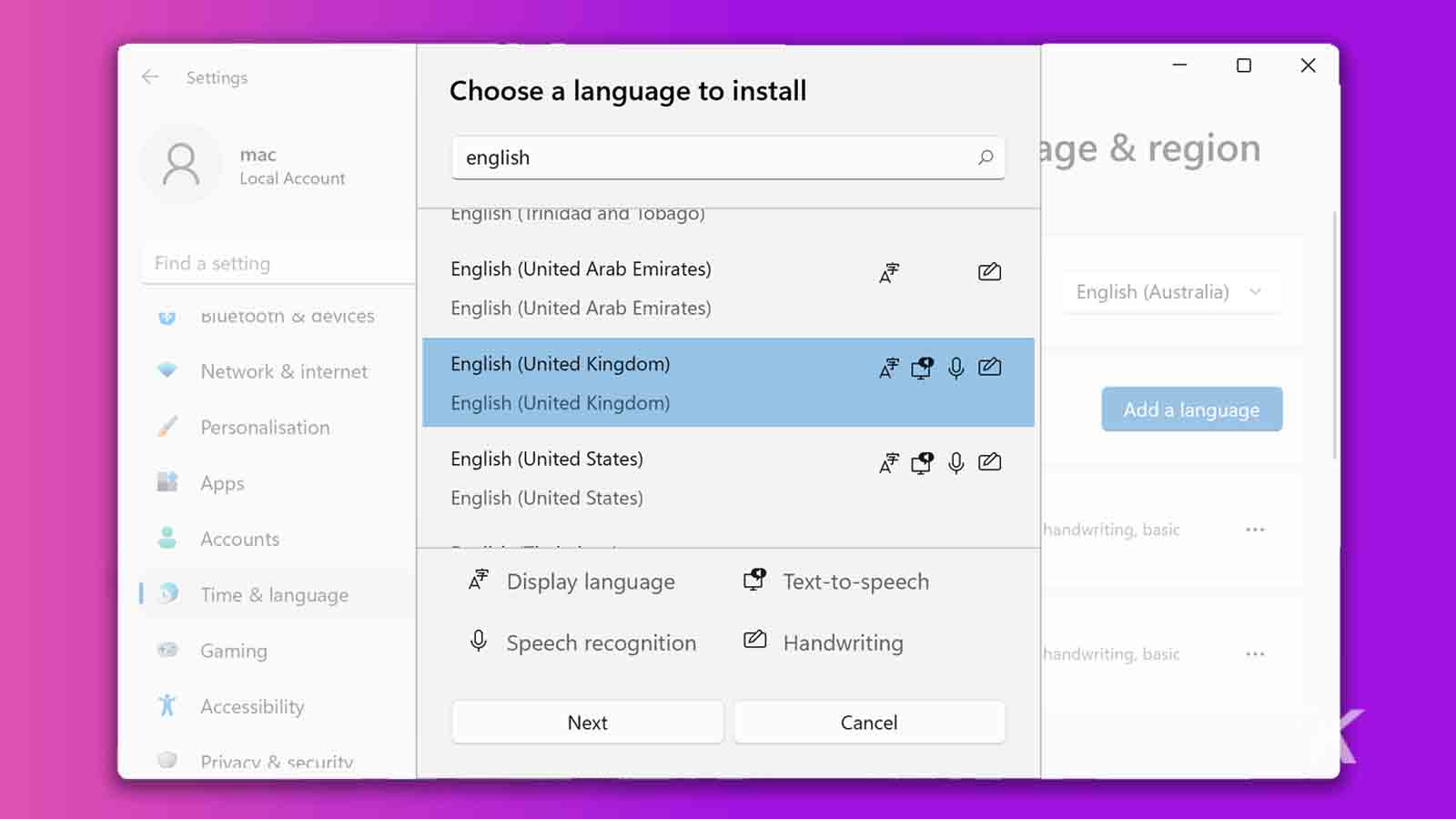
Task: Click inside the Find a setting search field
Action: (255, 263)
